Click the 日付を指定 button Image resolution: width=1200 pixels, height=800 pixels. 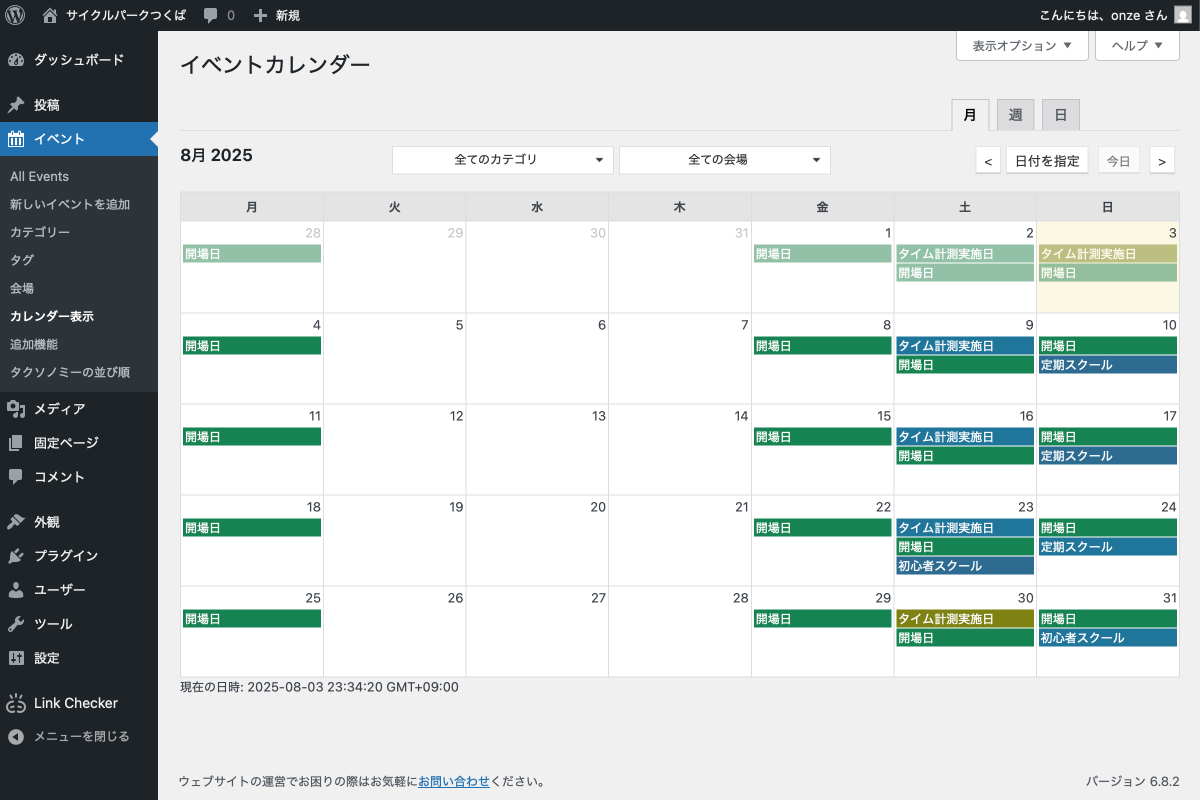pyautogui.click(x=1047, y=160)
